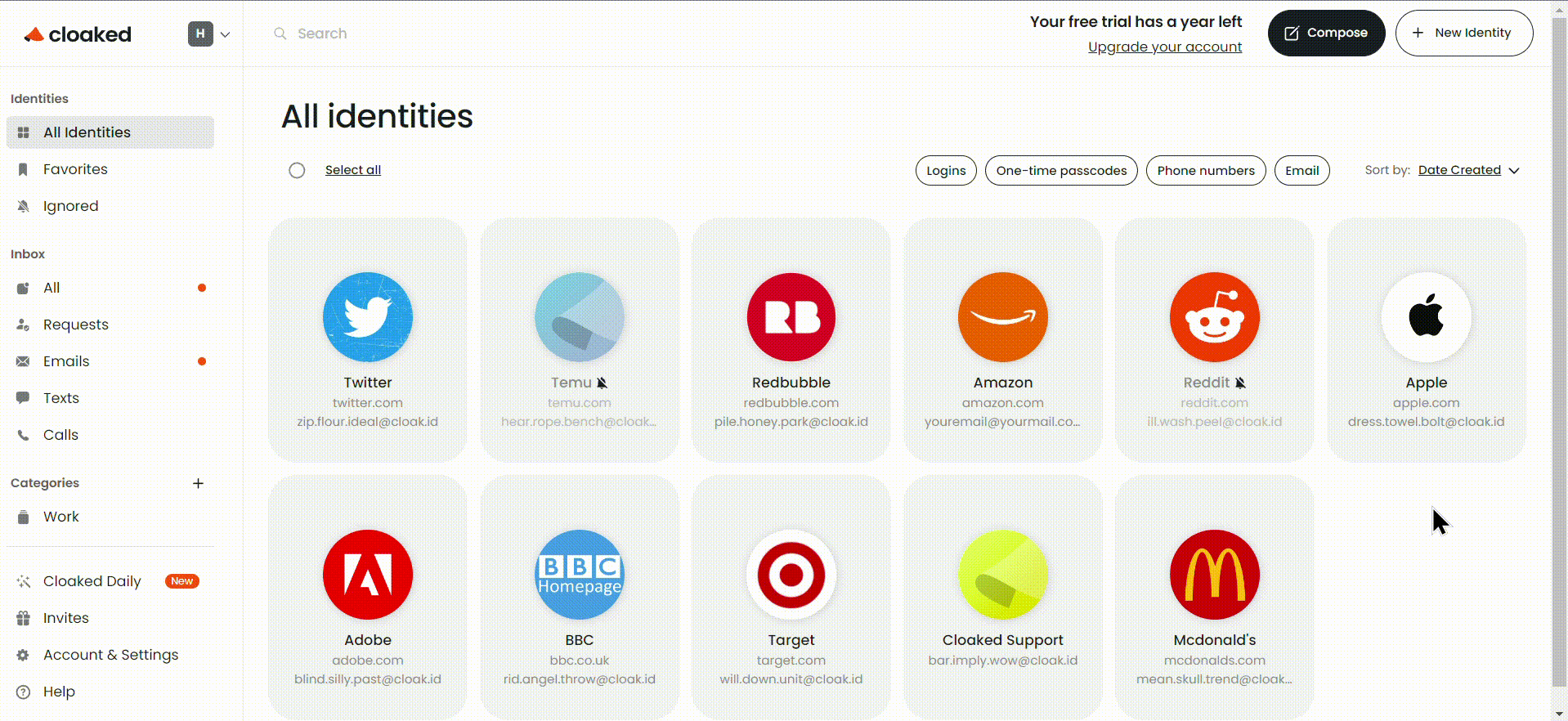Viewport: 1568px width, 721px height.
Task: Click the McDonald's arches logo
Action: (1215, 575)
